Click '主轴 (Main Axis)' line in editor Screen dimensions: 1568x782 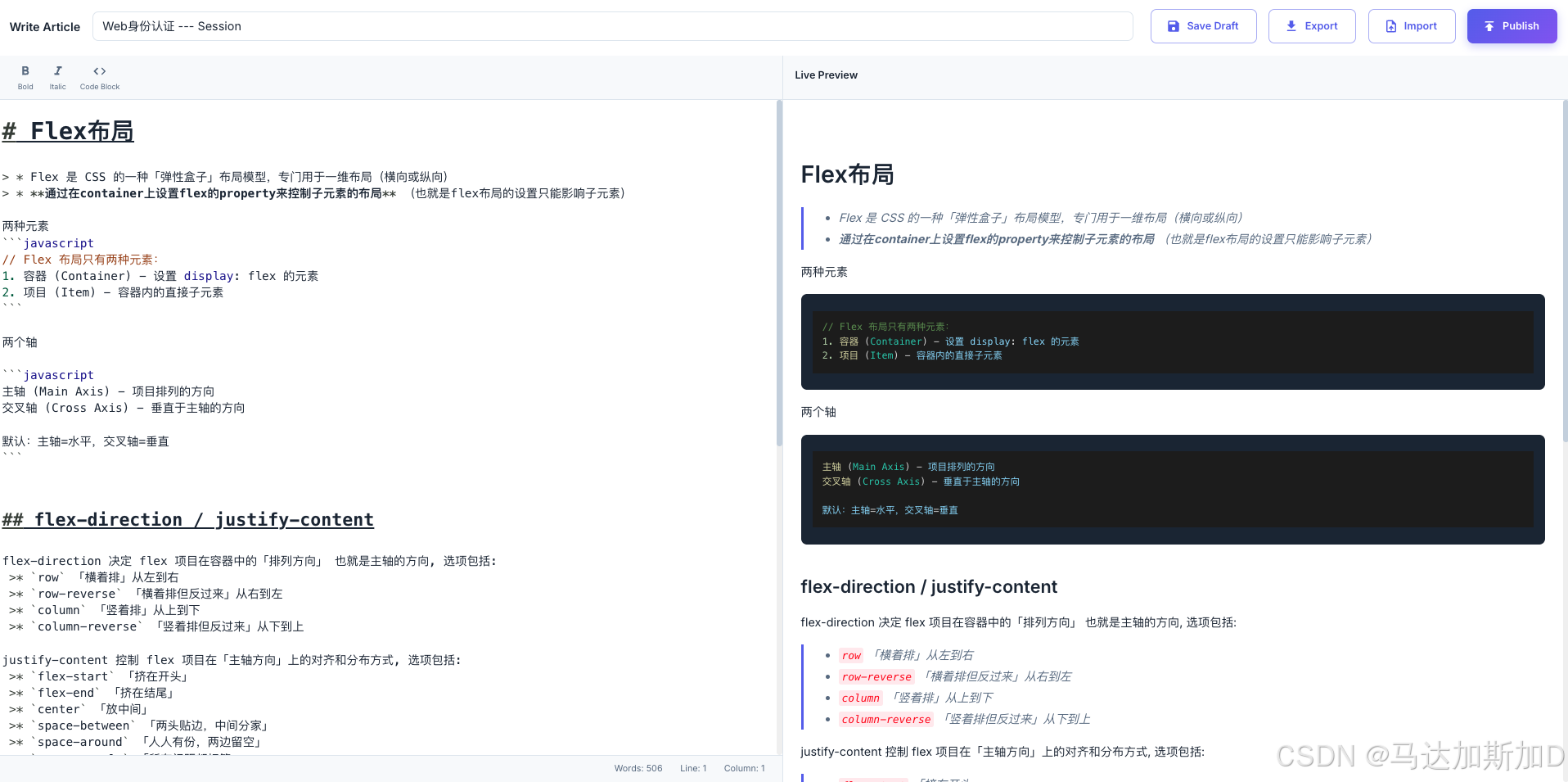pyautogui.click(x=109, y=391)
